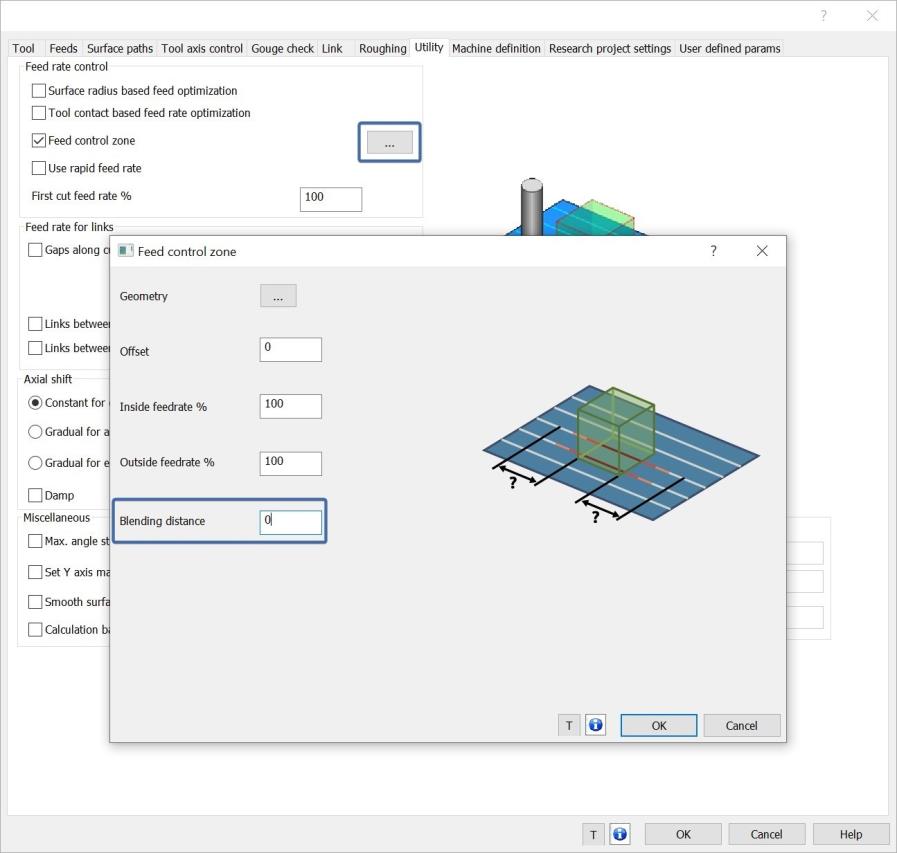
Task: Open the Roughing tab
Action: [x=383, y=49]
